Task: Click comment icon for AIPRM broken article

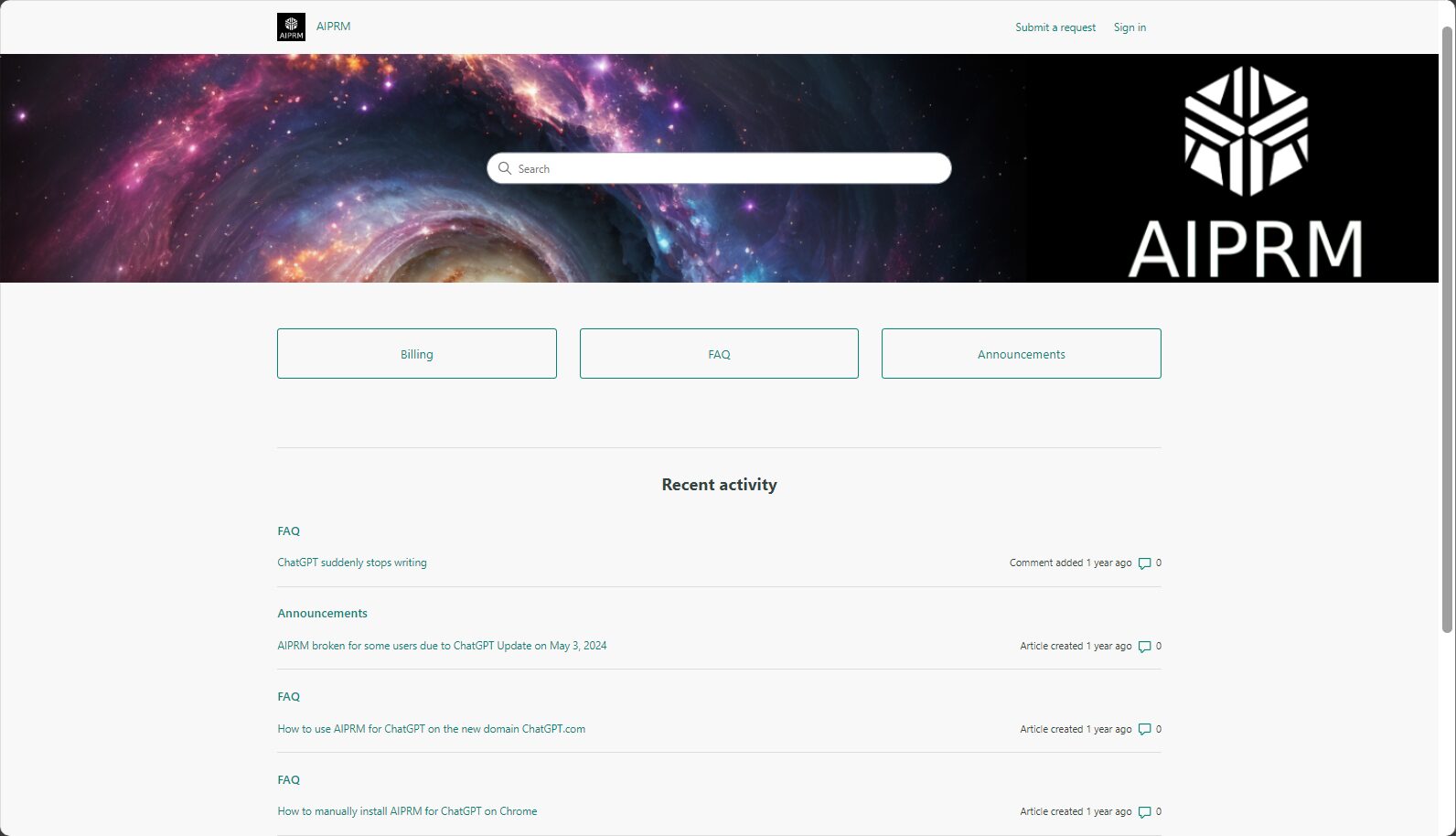Action: tap(1144, 647)
